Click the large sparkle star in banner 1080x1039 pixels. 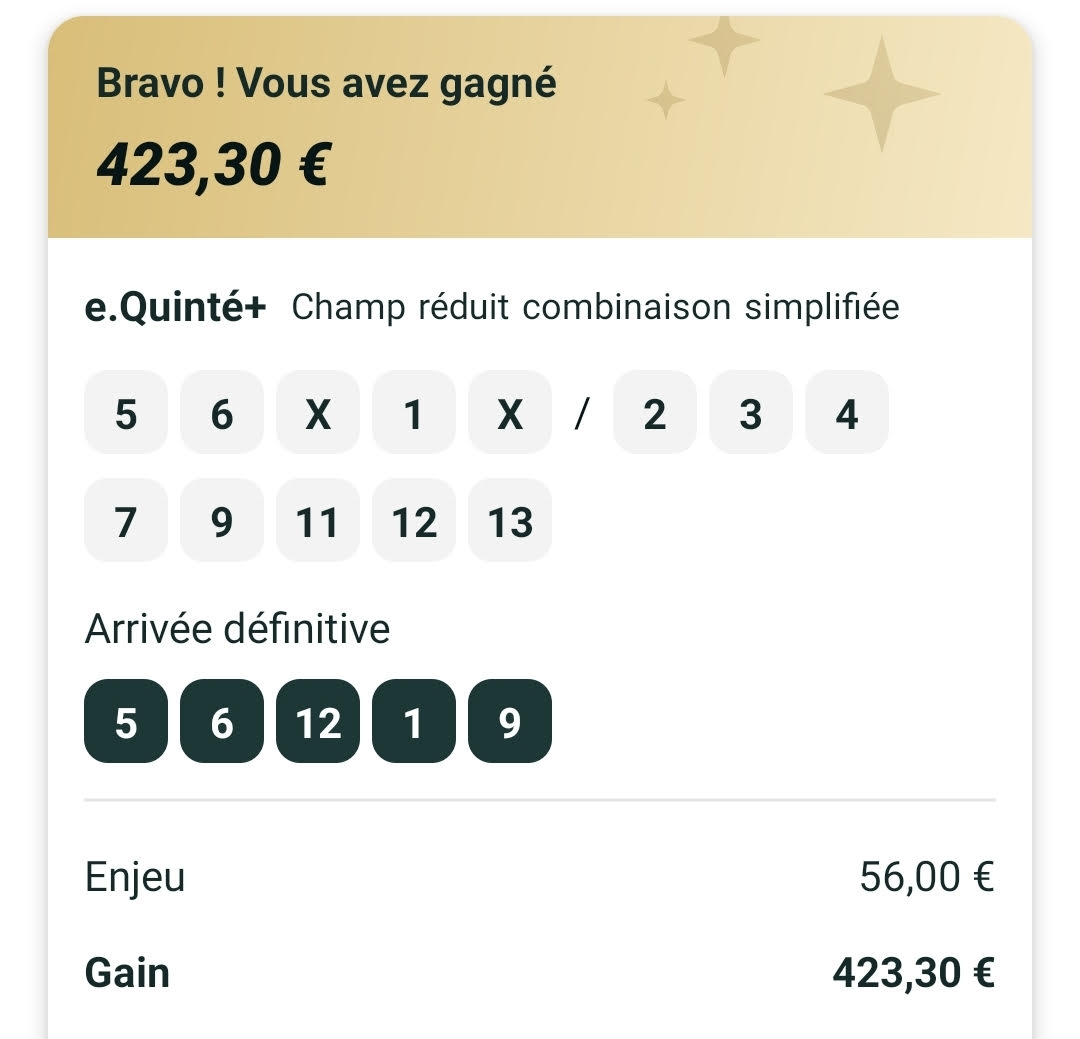click(x=881, y=94)
